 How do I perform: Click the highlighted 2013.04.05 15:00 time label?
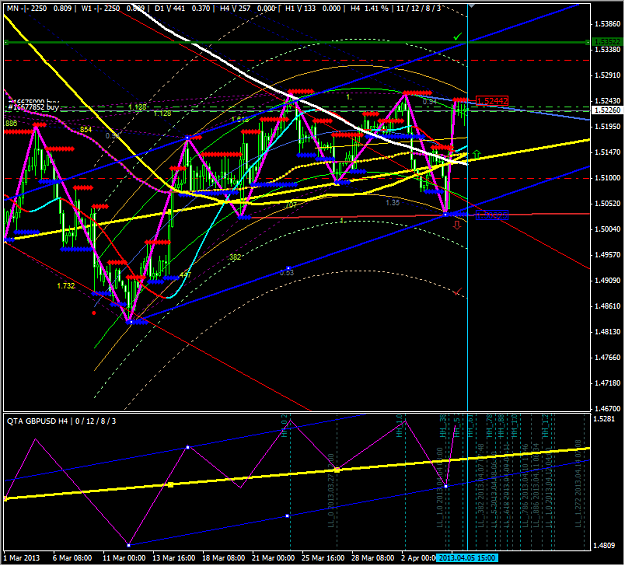pyautogui.click(x=466, y=558)
